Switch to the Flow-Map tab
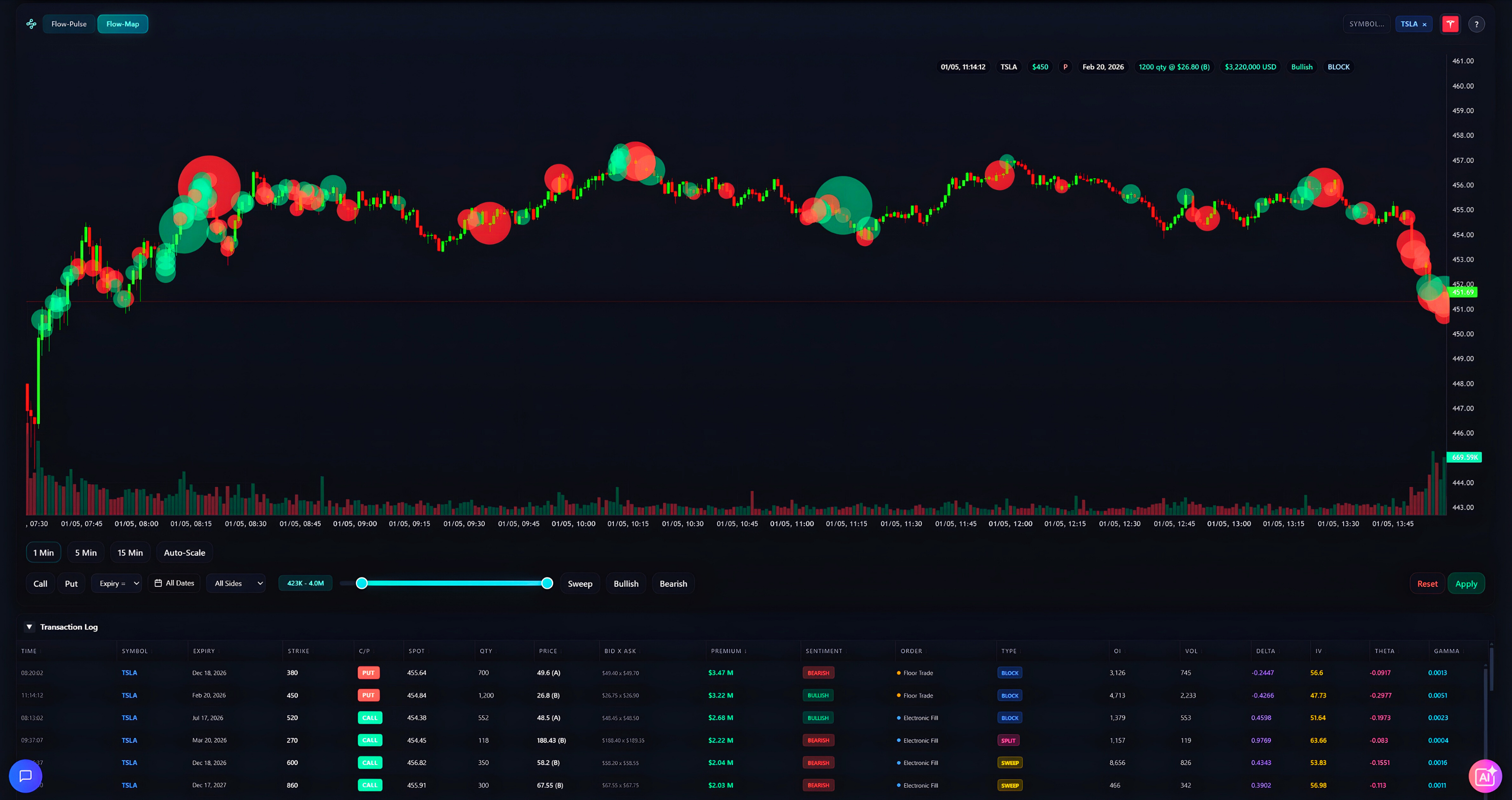Image resolution: width=1512 pixels, height=800 pixels. [123, 24]
